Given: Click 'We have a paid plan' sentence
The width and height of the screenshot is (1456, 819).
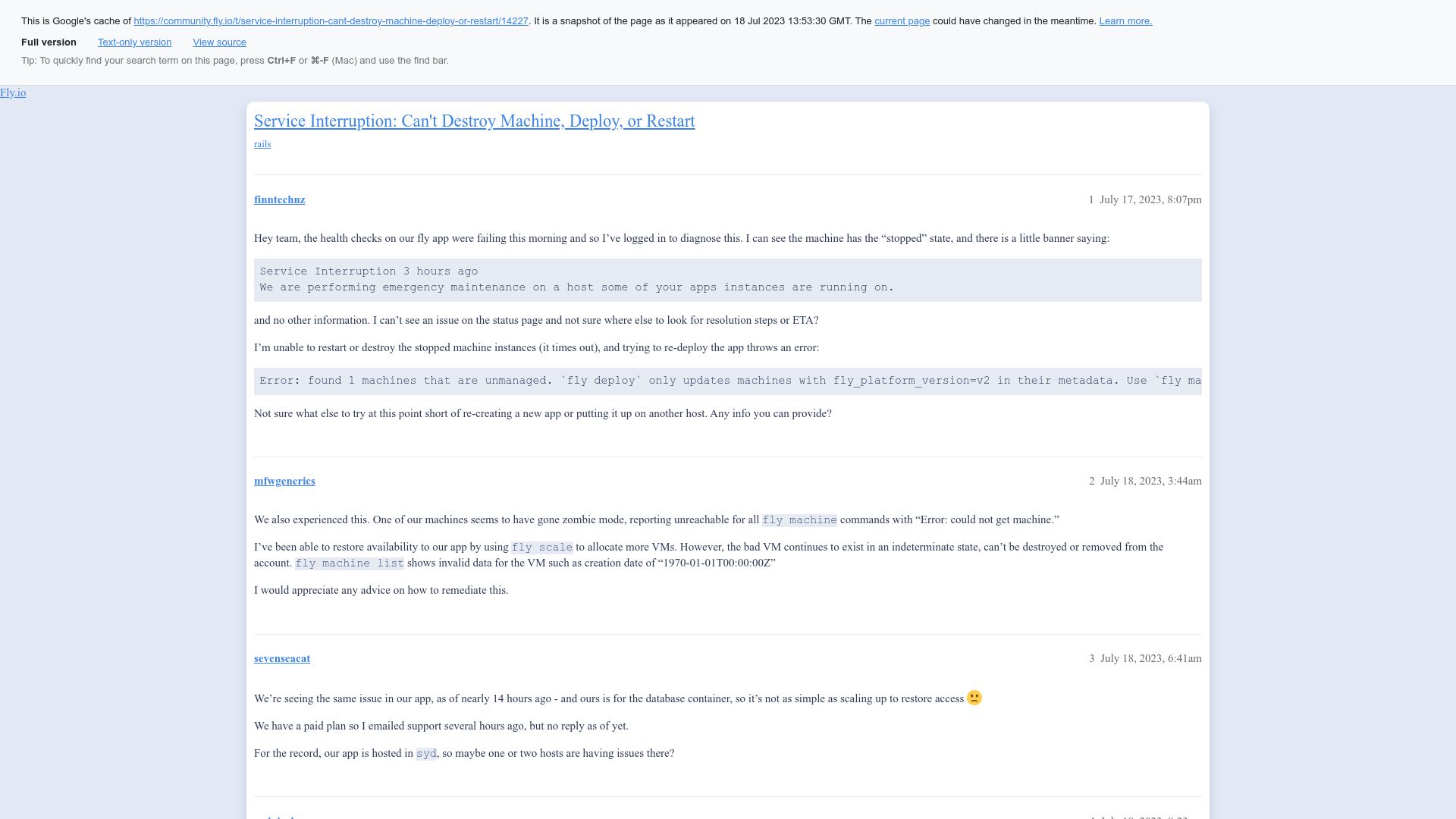Looking at the screenshot, I should [441, 726].
